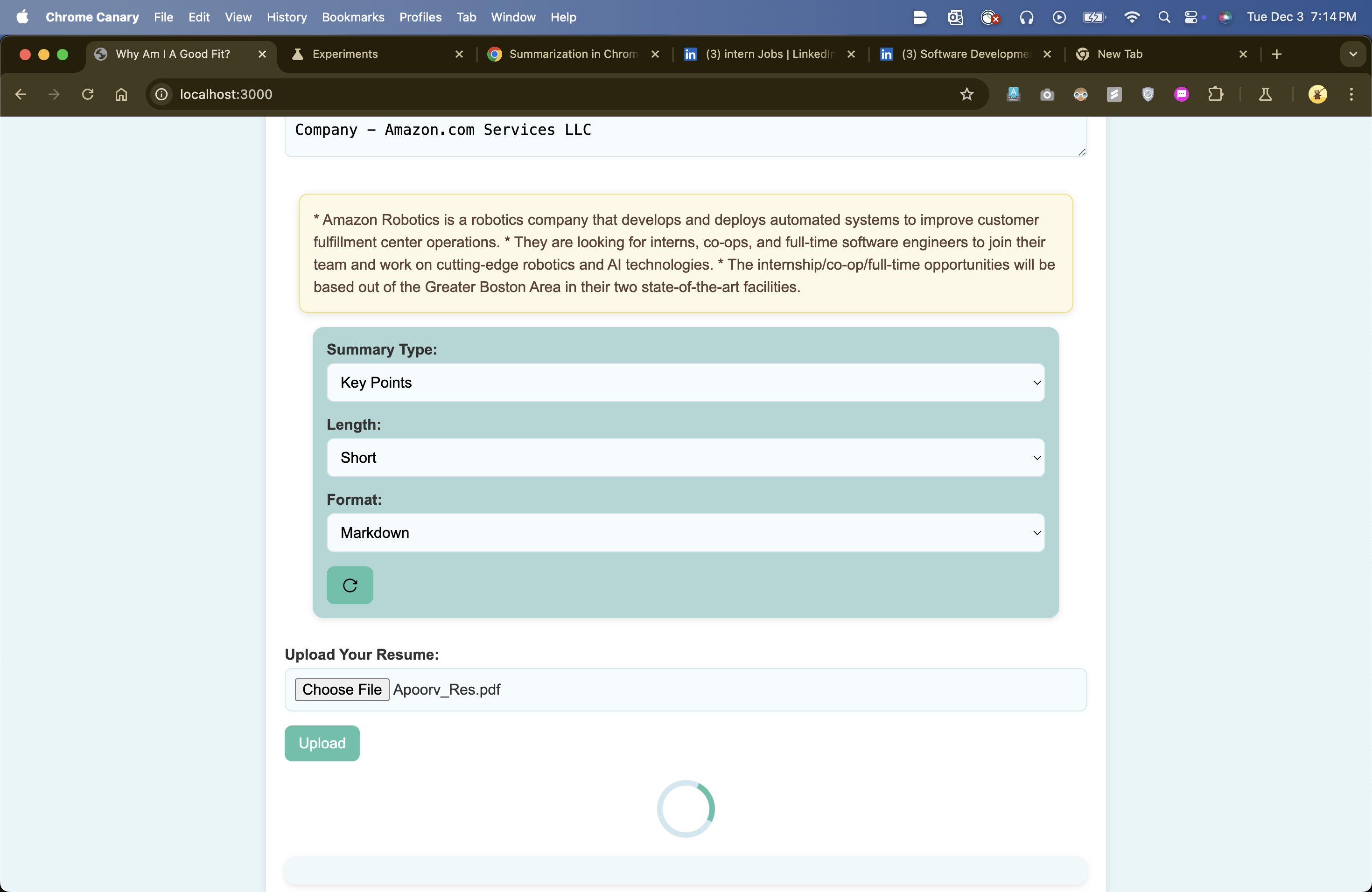Open Chrome three-dot menu

click(x=1351, y=94)
